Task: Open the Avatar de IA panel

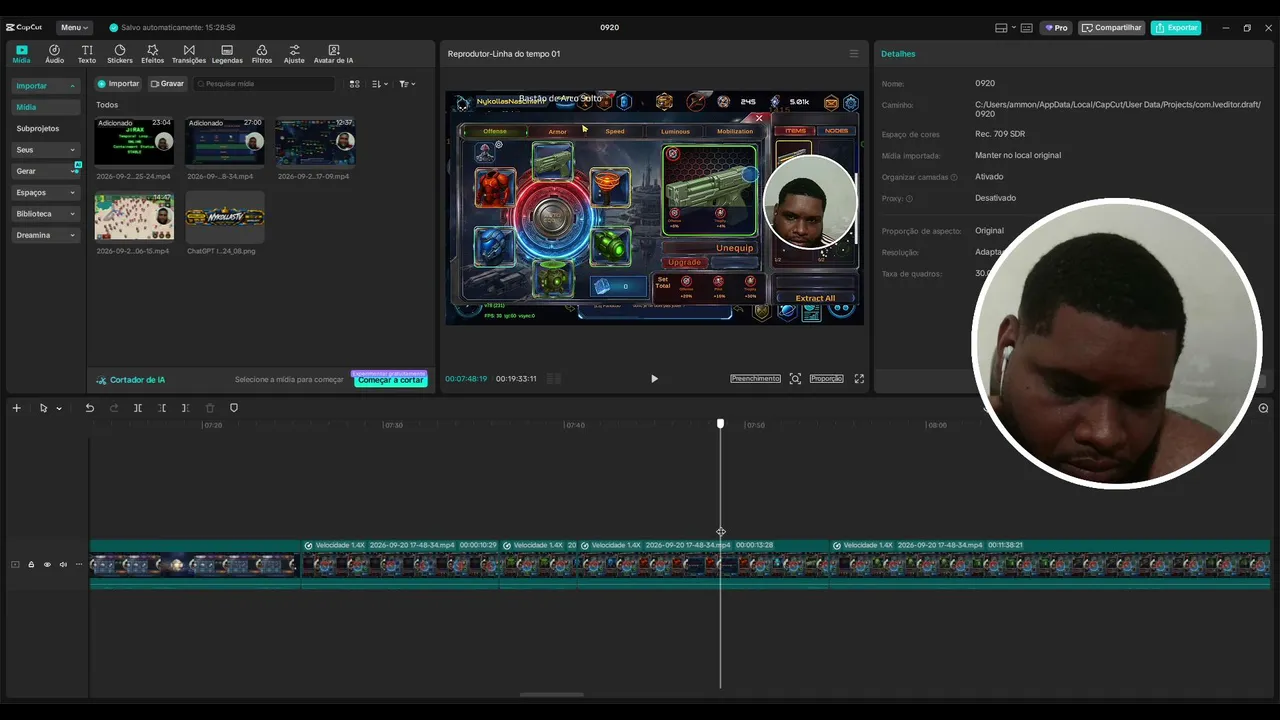Action: point(333,54)
